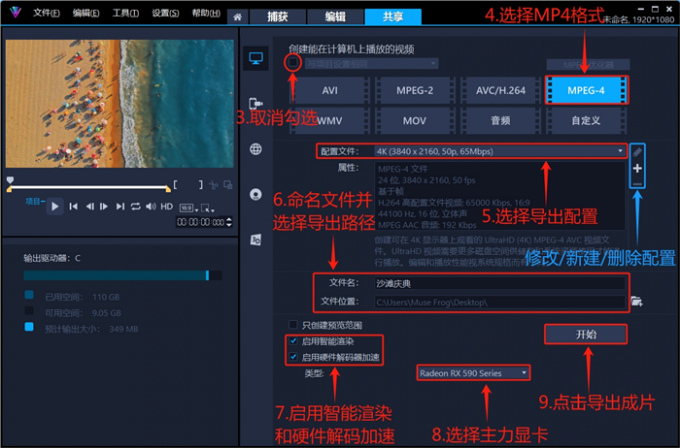The width and height of the screenshot is (680, 448).
Task: Select the Web upload globe icon
Action: 255,149
